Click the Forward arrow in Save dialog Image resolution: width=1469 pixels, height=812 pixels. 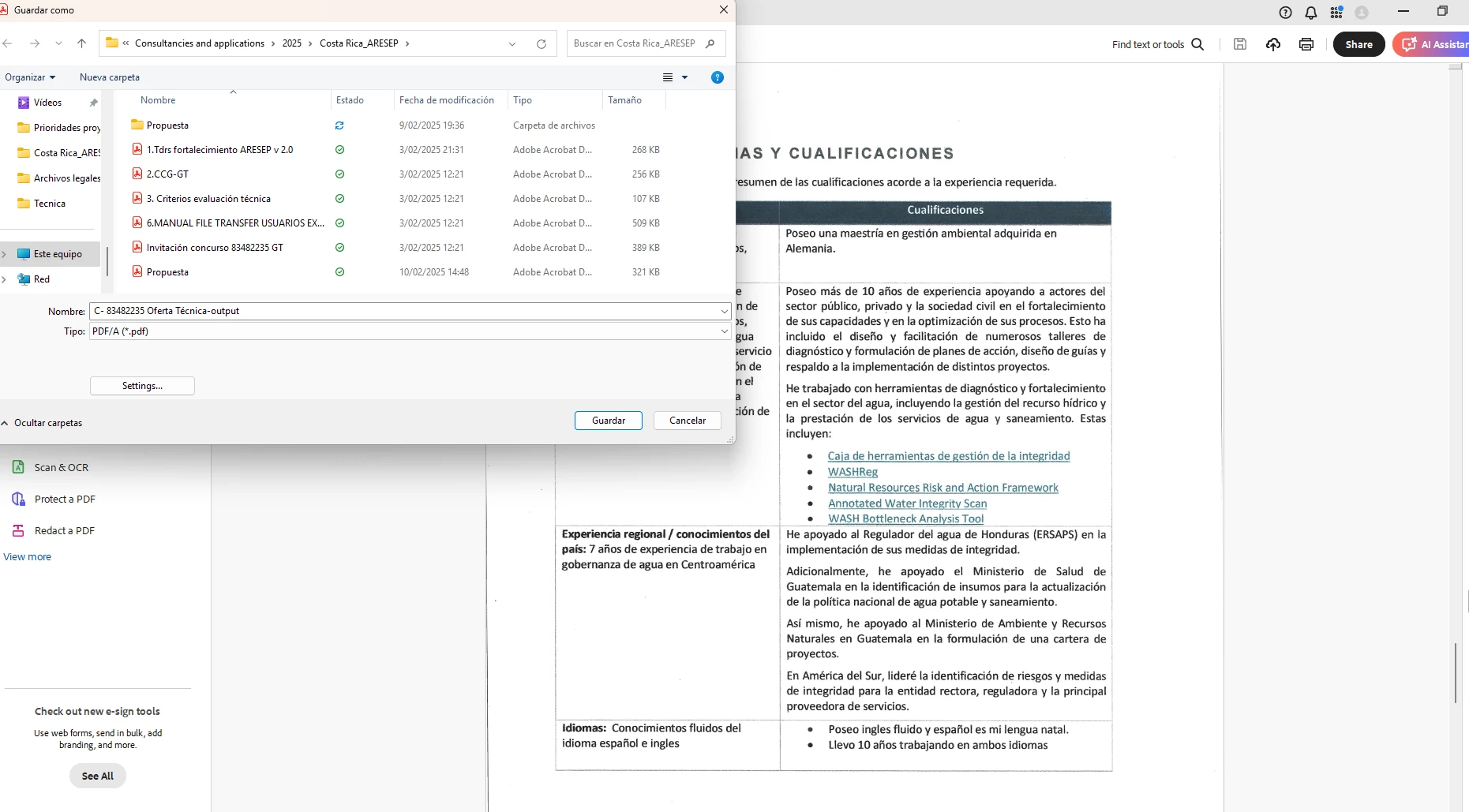pyautogui.click(x=35, y=43)
